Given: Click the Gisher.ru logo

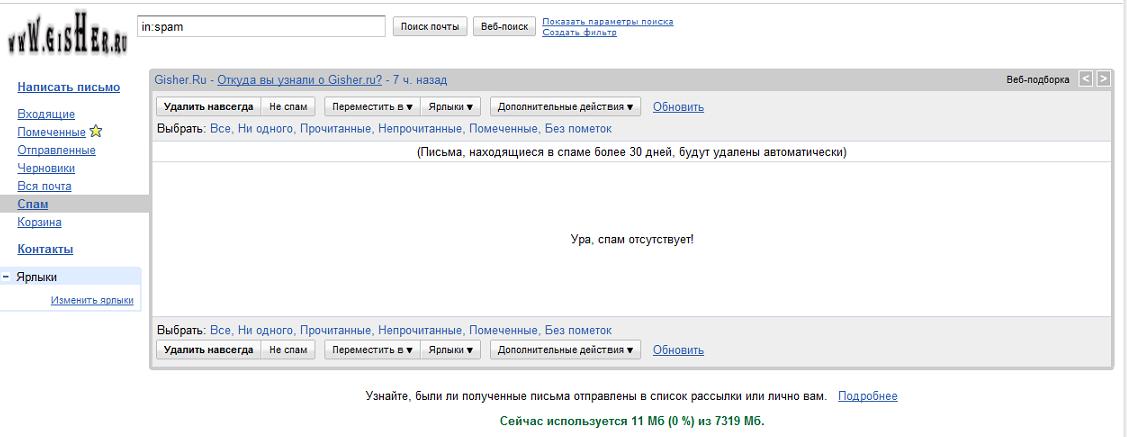Looking at the screenshot, I should (x=67, y=37).
